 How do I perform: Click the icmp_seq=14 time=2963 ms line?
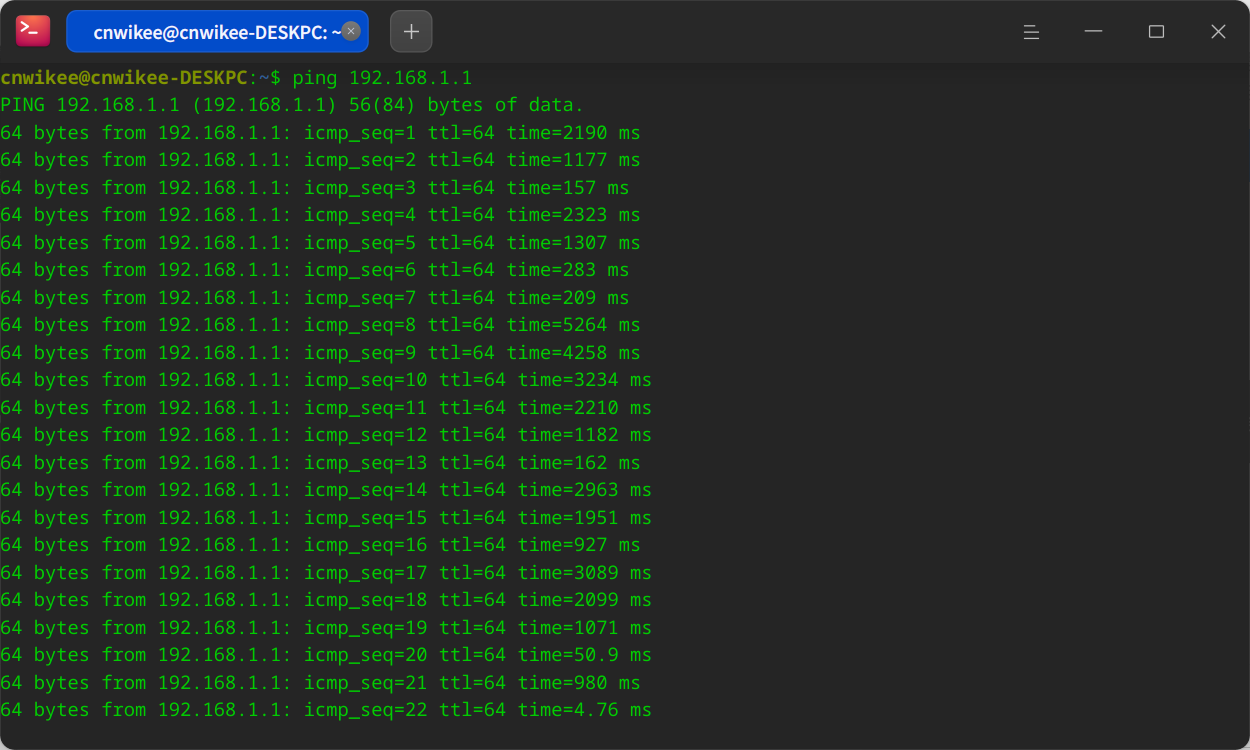(326, 490)
